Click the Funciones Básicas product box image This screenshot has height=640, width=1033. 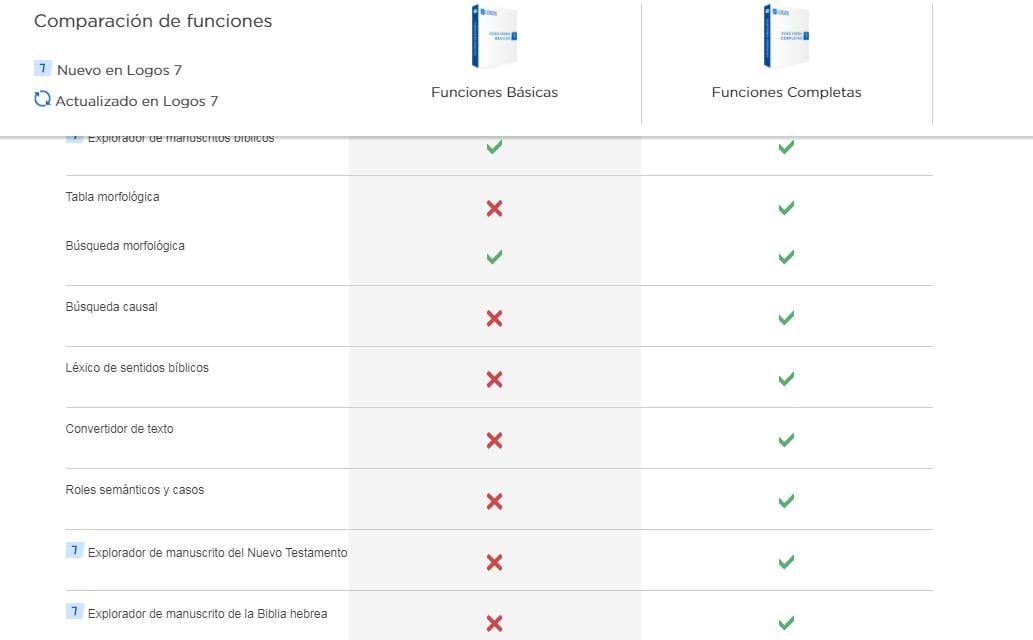(x=494, y=37)
